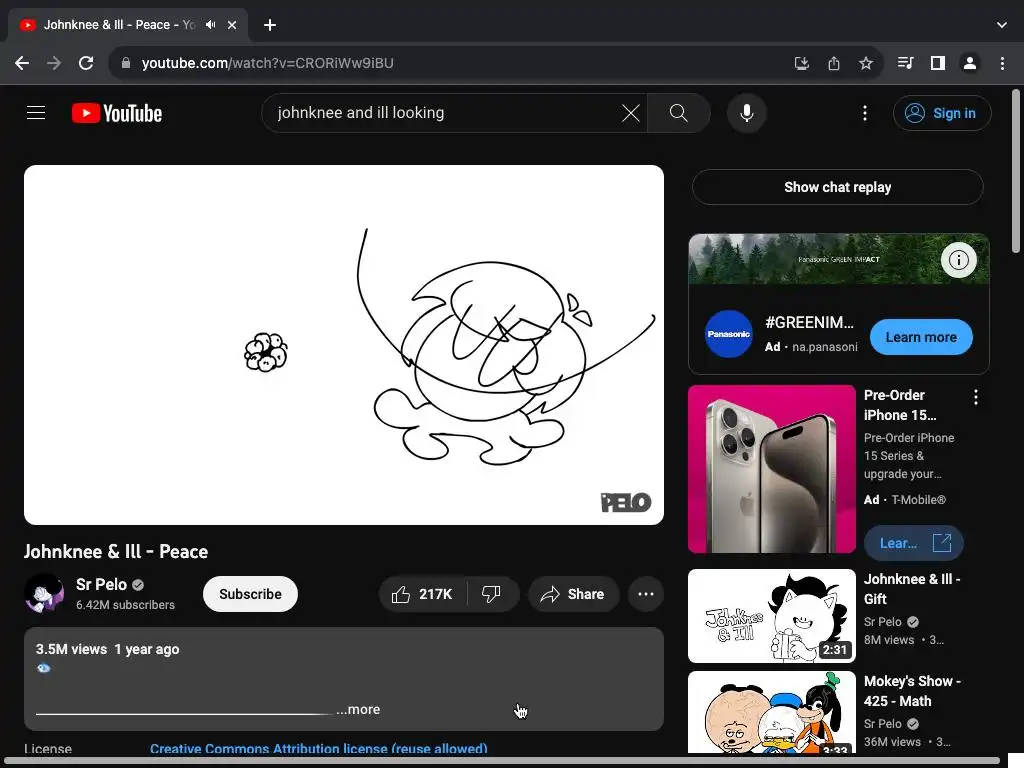Image resolution: width=1024 pixels, height=768 pixels.
Task: Expand description with ...more
Action: coord(358,710)
